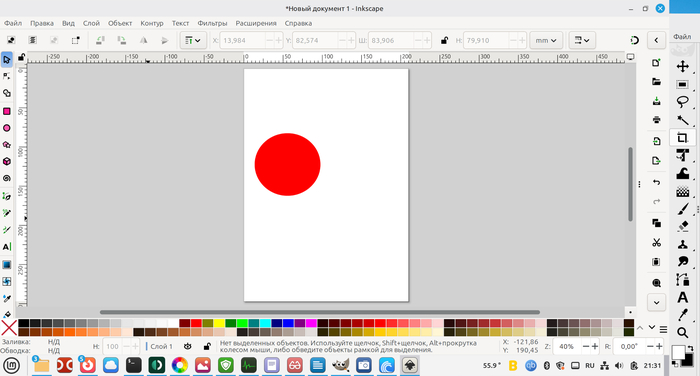Select the Star and polygon tool
700x376 pixels.
(7, 145)
